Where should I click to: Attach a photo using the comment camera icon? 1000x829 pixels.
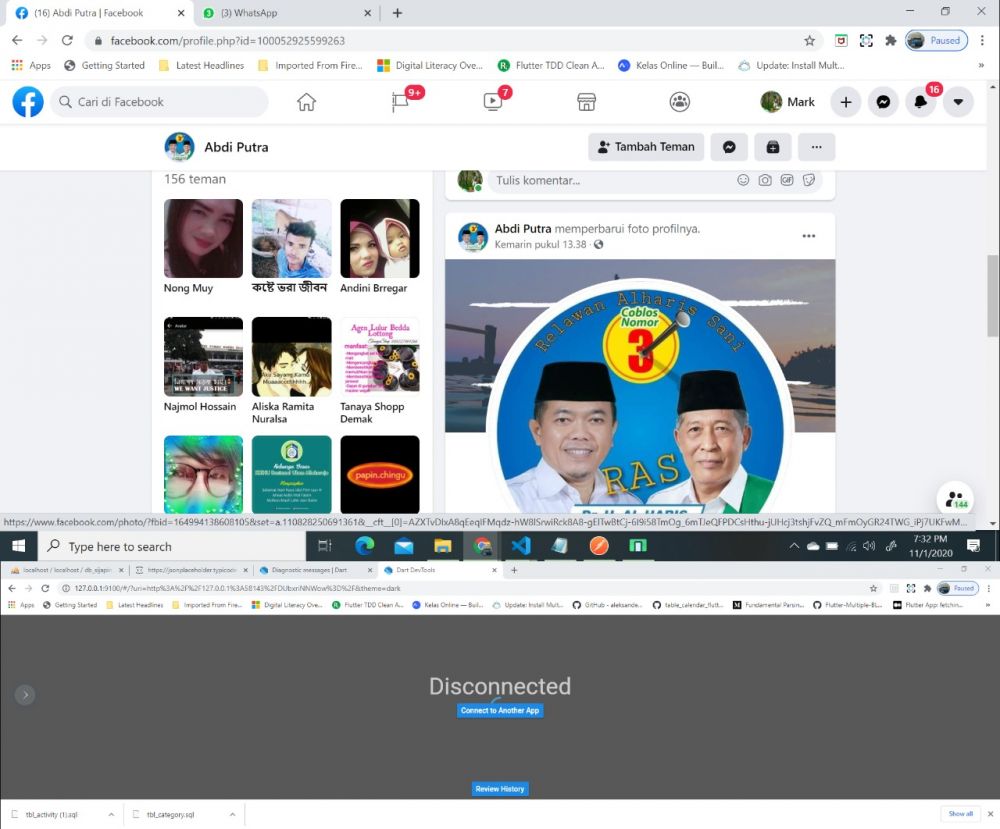pyautogui.click(x=765, y=180)
